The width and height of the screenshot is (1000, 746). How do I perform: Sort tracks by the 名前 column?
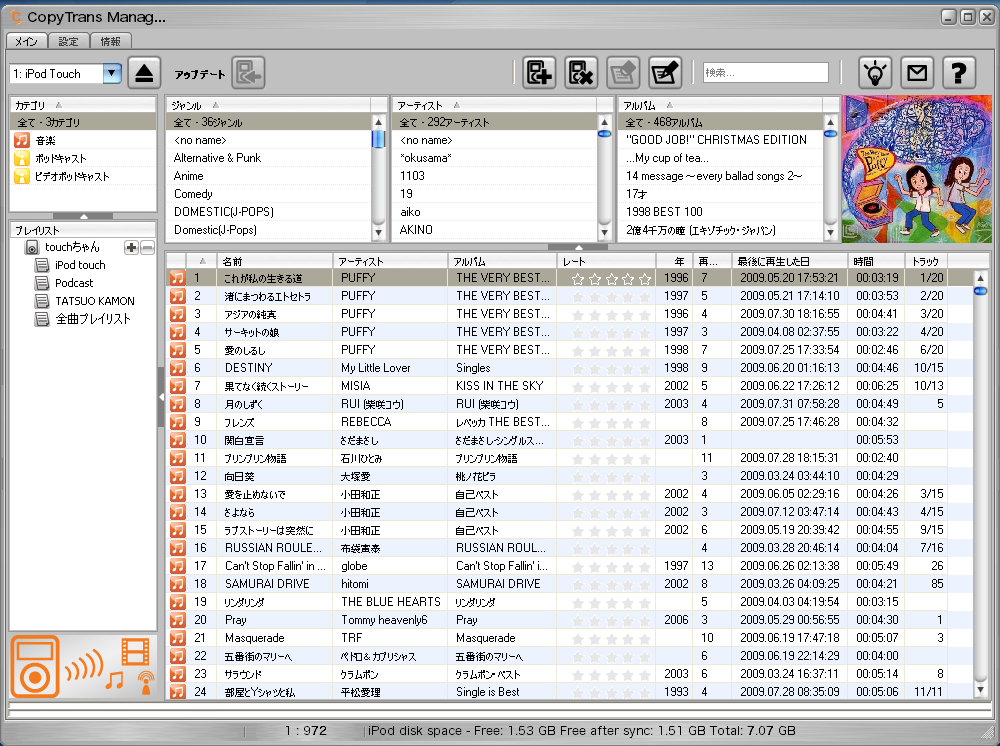coord(276,261)
